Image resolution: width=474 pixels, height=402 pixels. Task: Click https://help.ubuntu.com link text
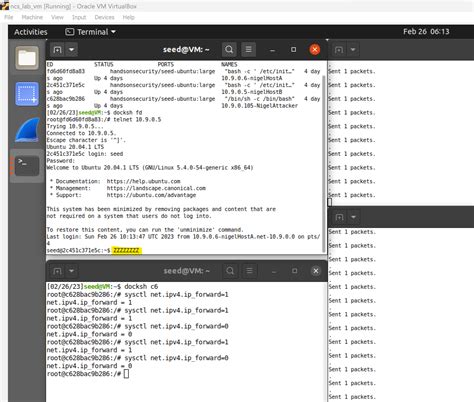point(143,181)
